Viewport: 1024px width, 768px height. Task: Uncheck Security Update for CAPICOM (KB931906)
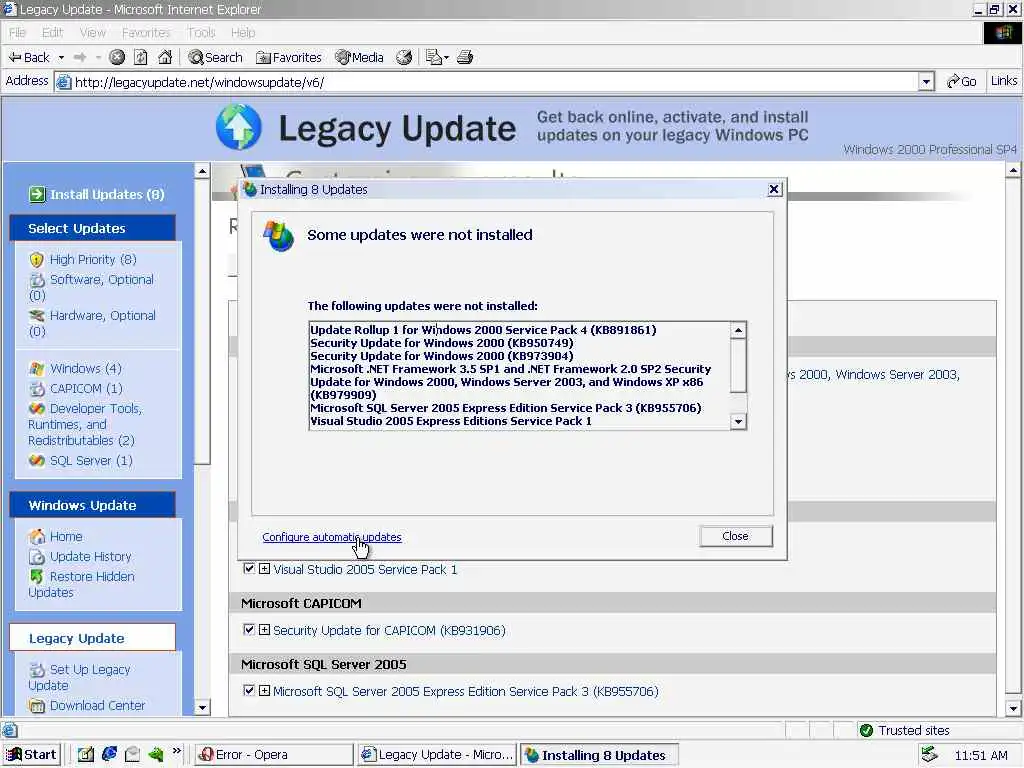pyautogui.click(x=249, y=630)
